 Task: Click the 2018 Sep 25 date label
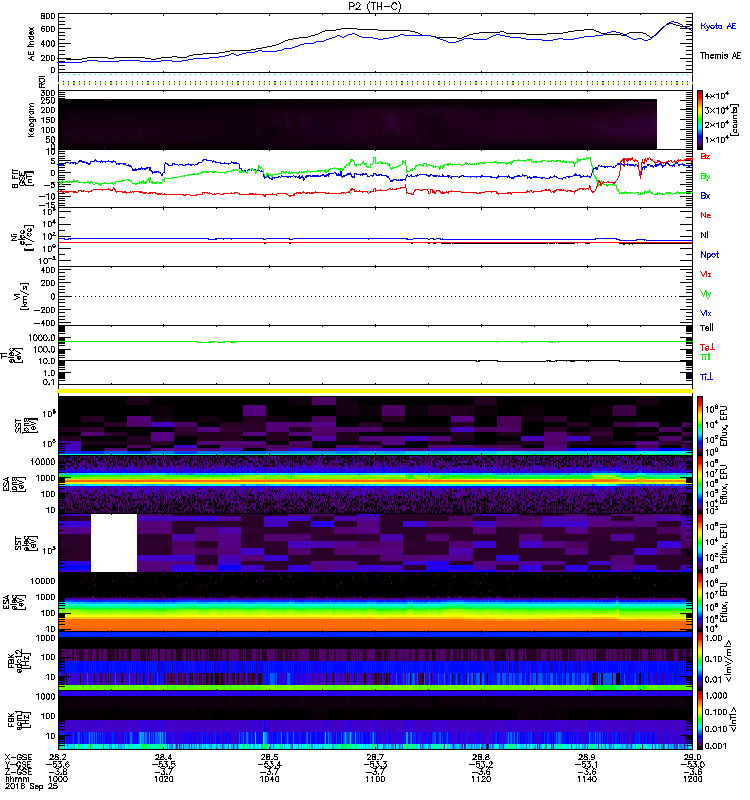[31, 786]
